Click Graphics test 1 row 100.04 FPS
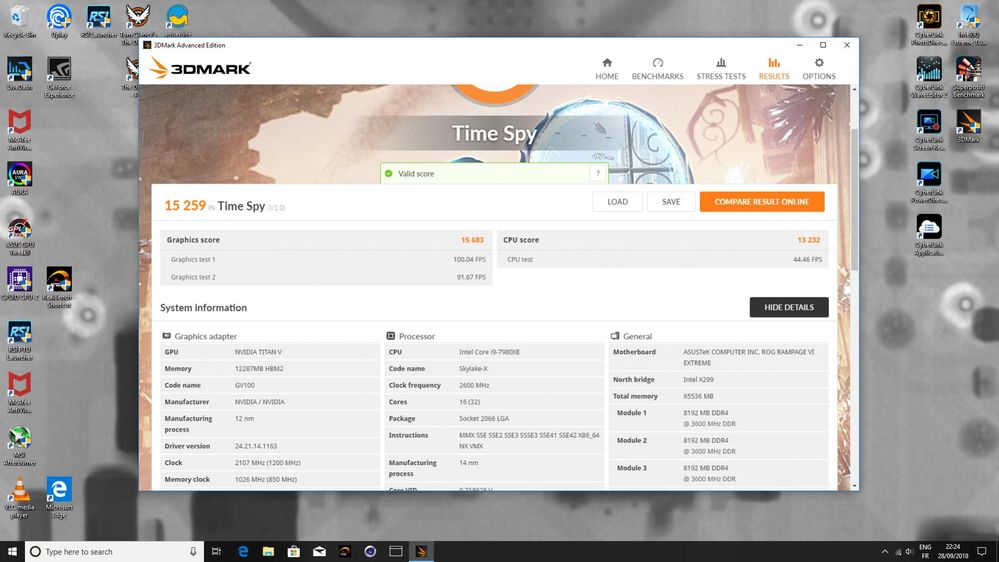The height and width of the screenshot is (562, 999). click(x=326, y=259)
